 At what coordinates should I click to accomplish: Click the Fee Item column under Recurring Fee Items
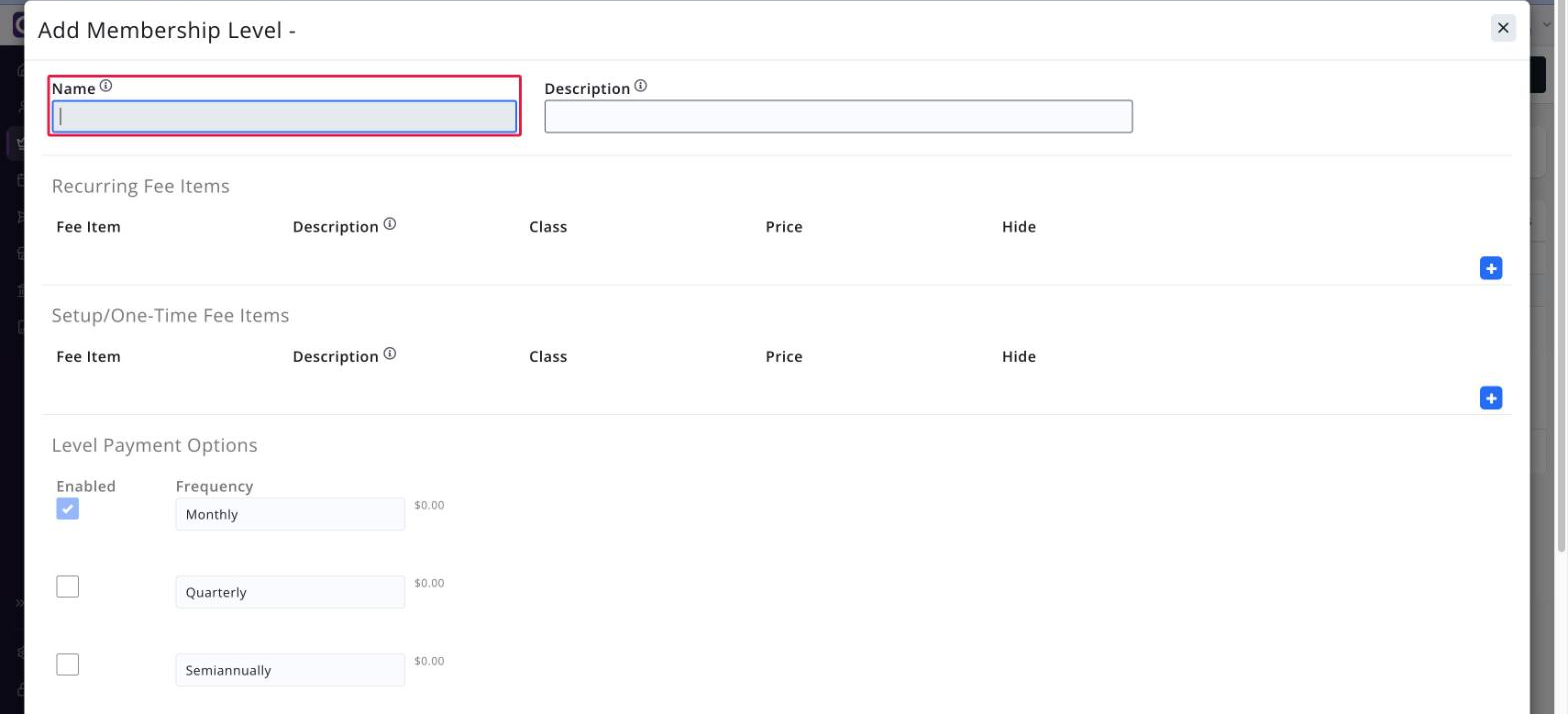88,227
